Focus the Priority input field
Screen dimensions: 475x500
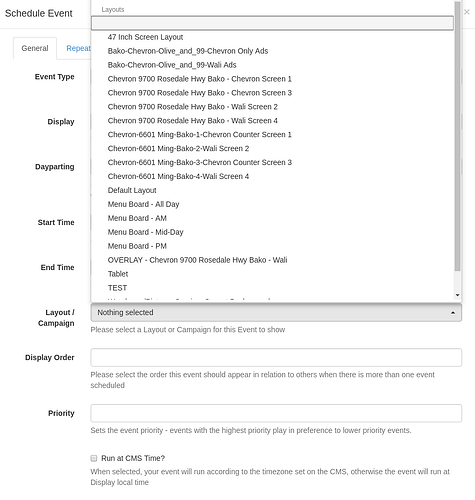pos(276,413)
